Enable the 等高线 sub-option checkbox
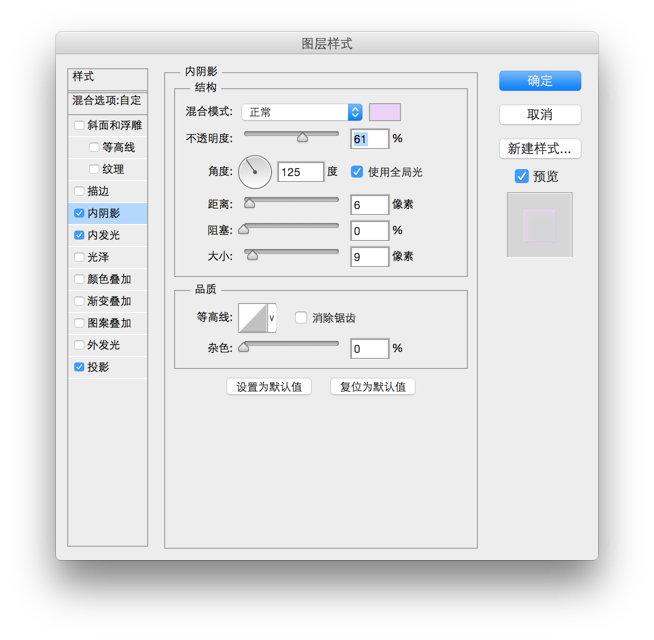This screenshot has height=640, width=654. click(x=94, y=147)
